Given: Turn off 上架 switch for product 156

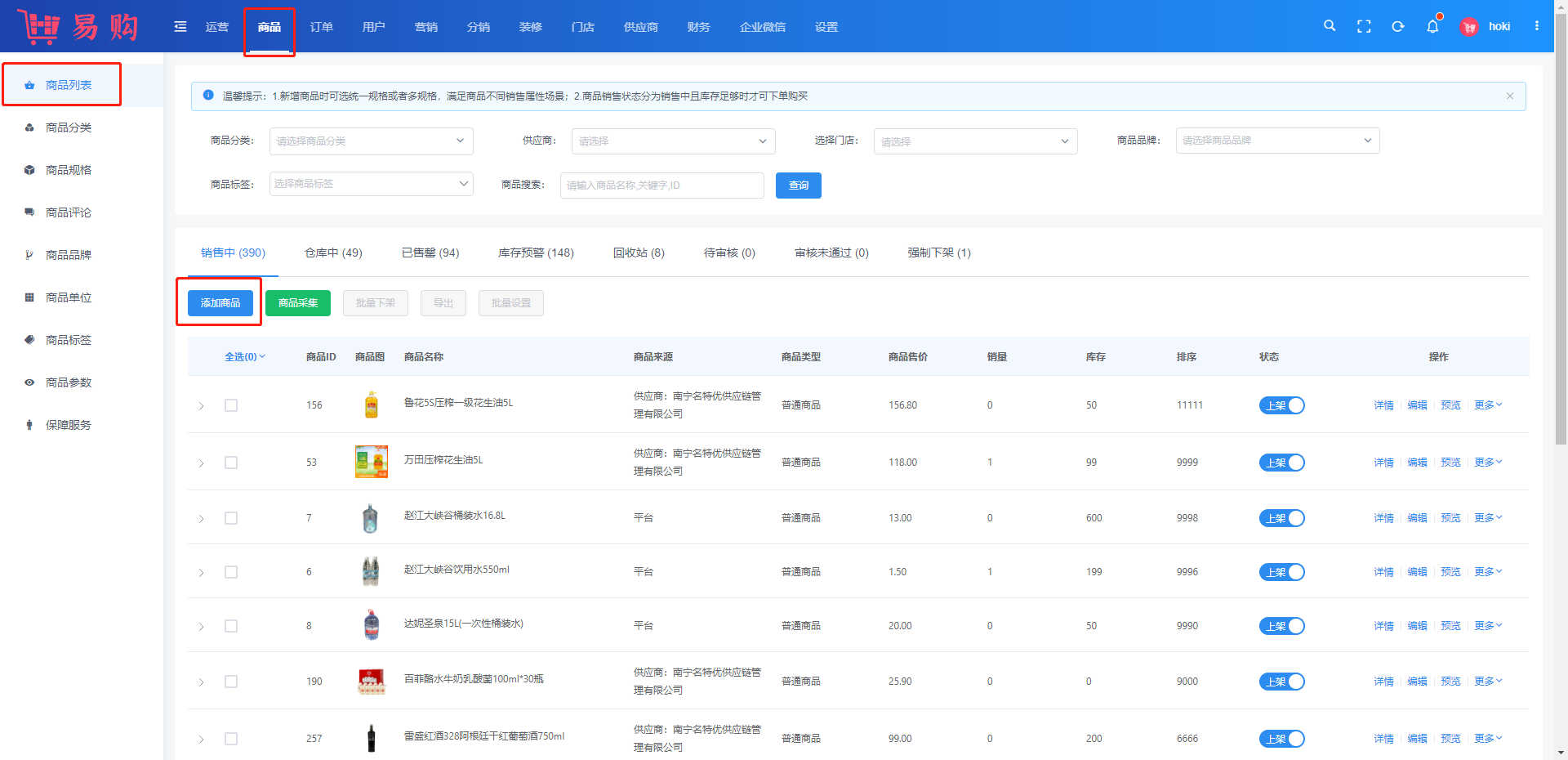Looking at the screenshot, I should click(x=1281, y=405).
